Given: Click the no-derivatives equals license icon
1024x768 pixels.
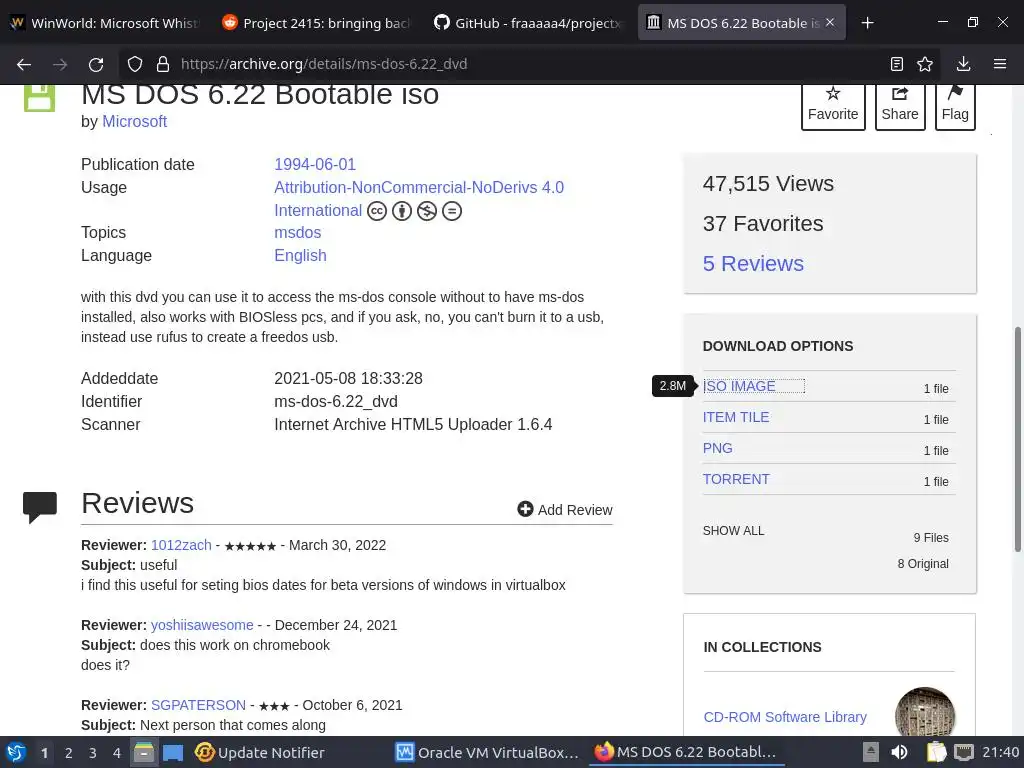Looking at the screenshot, I should (452, 211).
